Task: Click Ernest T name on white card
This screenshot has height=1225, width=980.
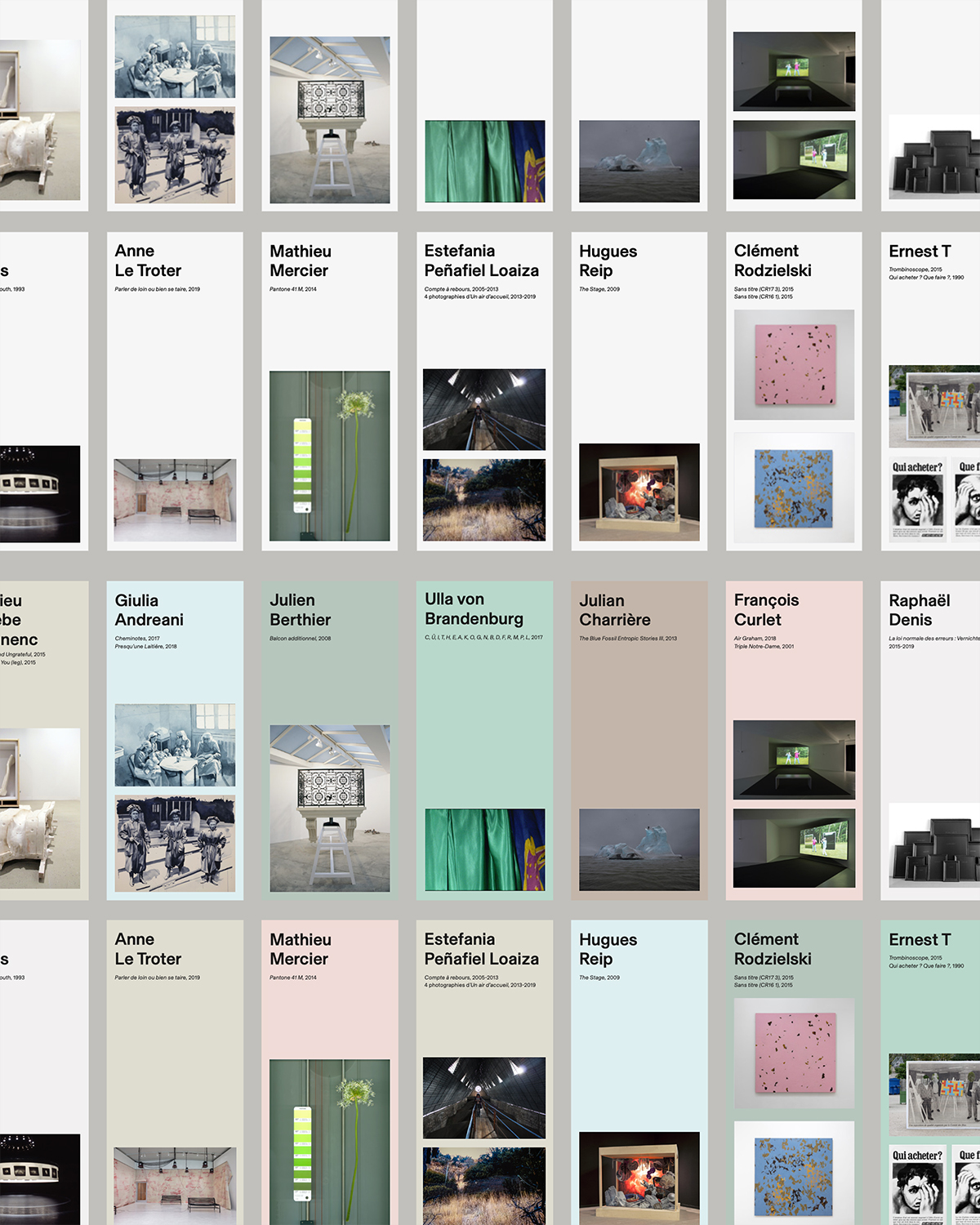Action: (920, 252)
